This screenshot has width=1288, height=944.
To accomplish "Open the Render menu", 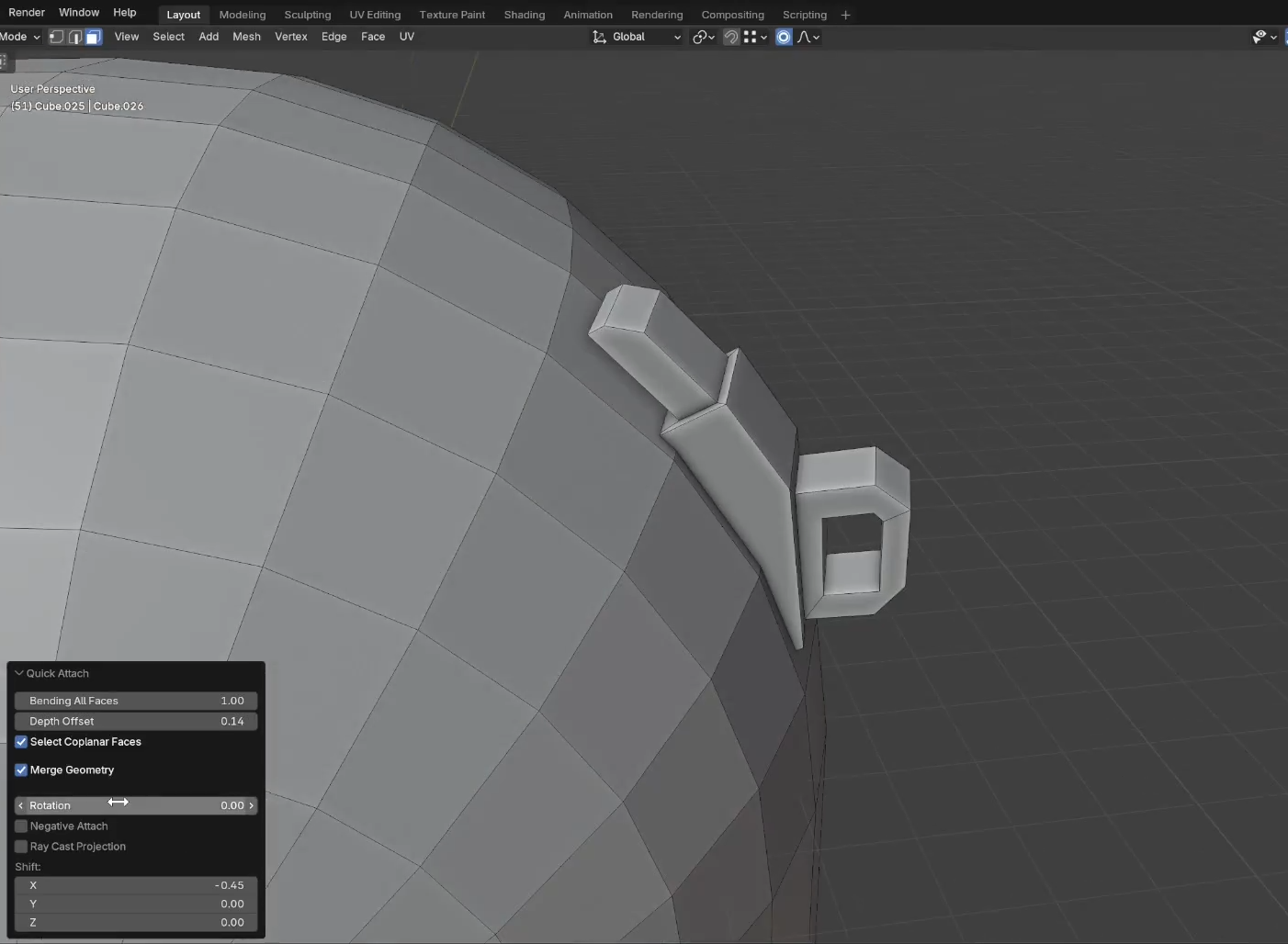I will (x=27, y=12).
